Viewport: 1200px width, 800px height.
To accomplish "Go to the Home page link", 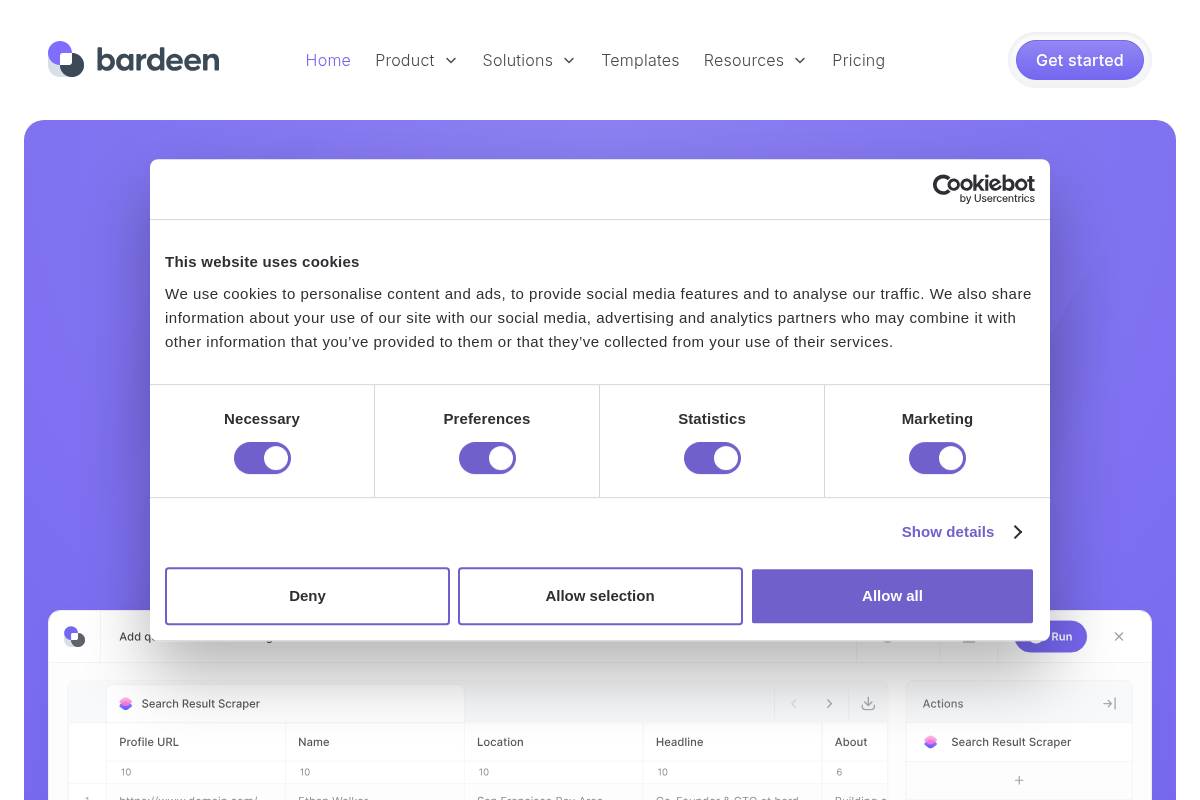I will [328, 60].
